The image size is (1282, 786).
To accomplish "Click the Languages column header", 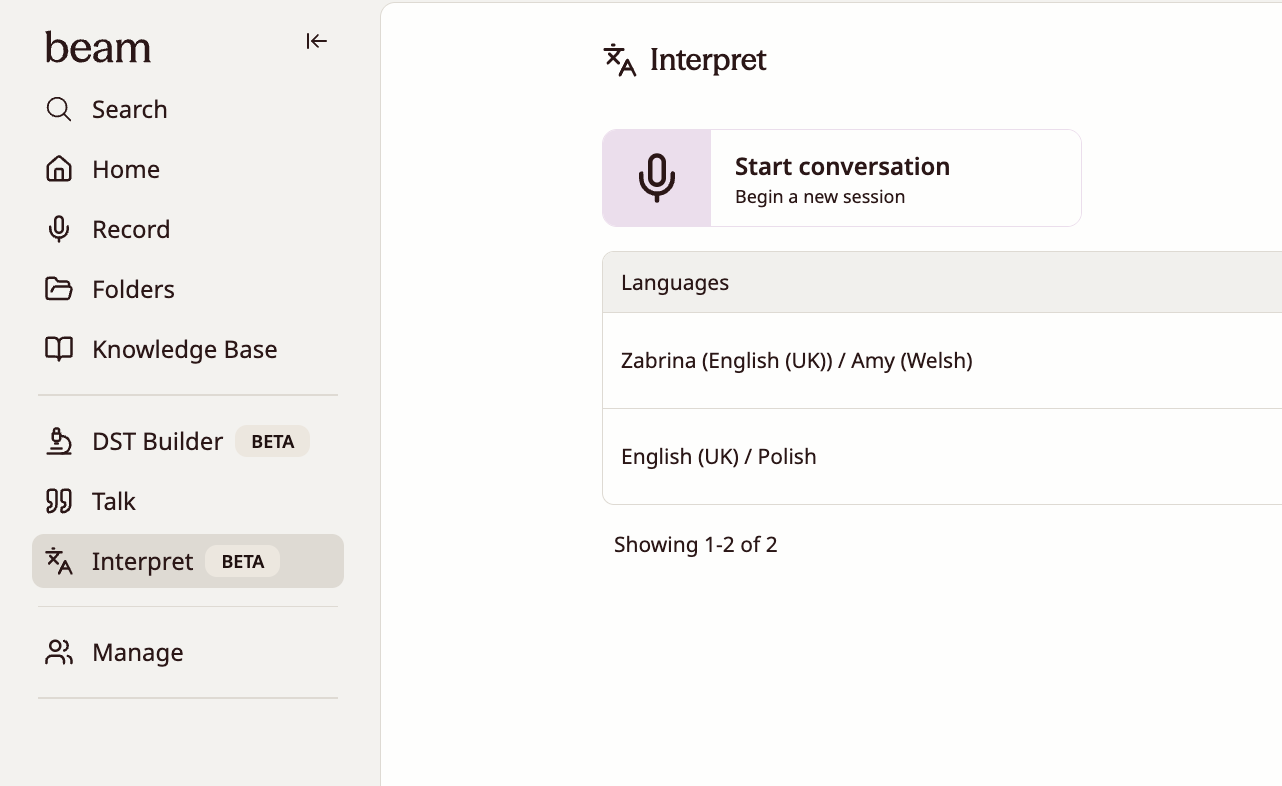I will point(675,282).
